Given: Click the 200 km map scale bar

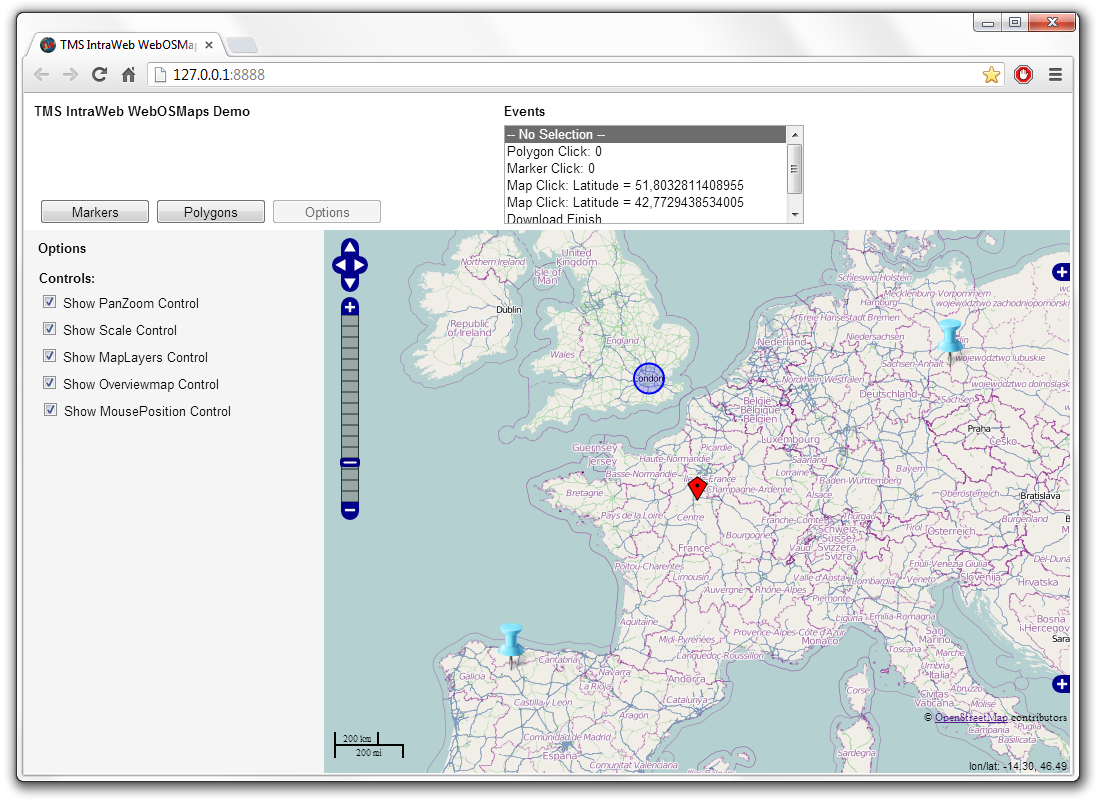Looking at the screenshot, I should coord(356,739).
